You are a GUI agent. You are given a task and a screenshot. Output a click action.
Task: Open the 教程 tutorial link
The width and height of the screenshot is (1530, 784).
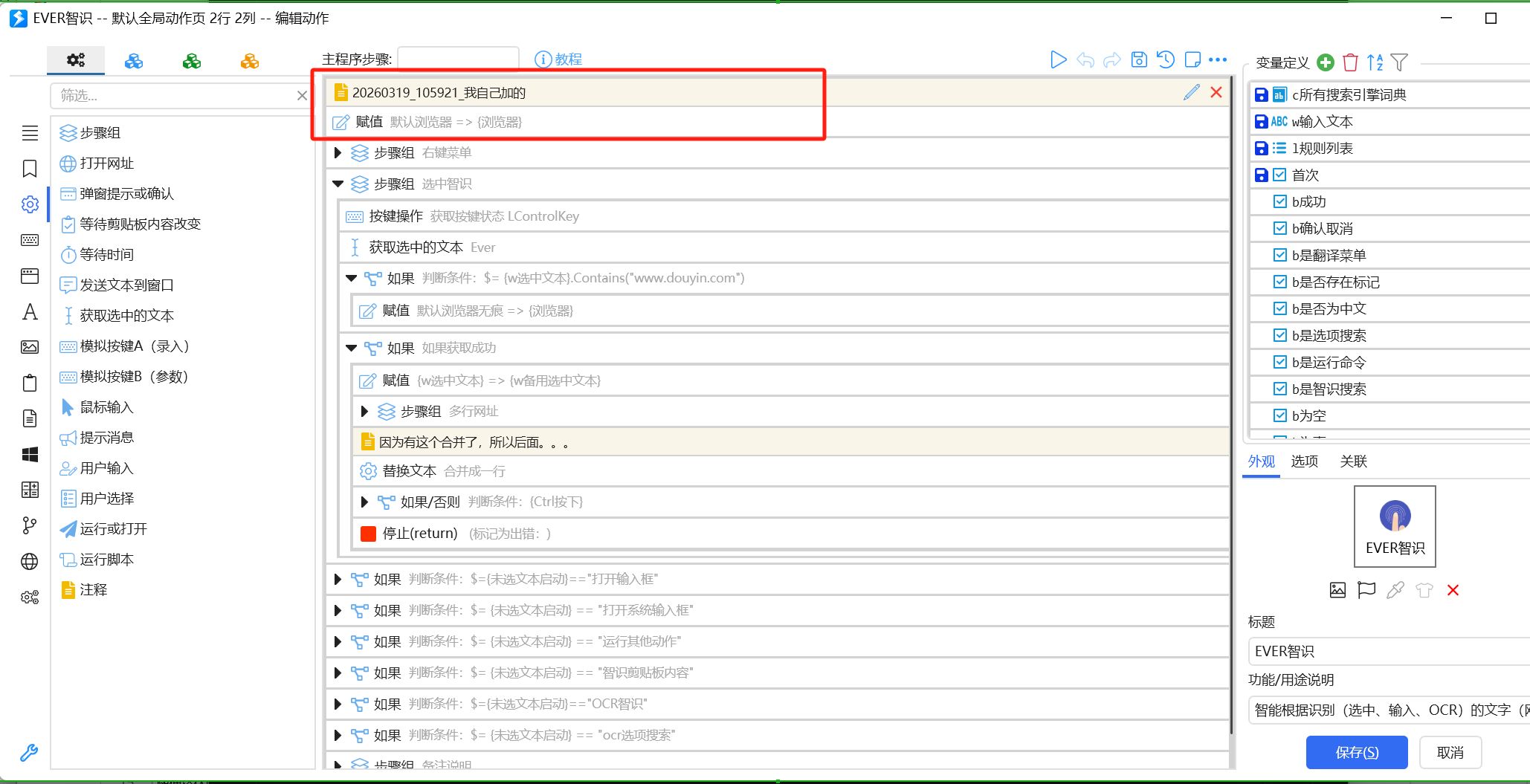pos(558,59)
